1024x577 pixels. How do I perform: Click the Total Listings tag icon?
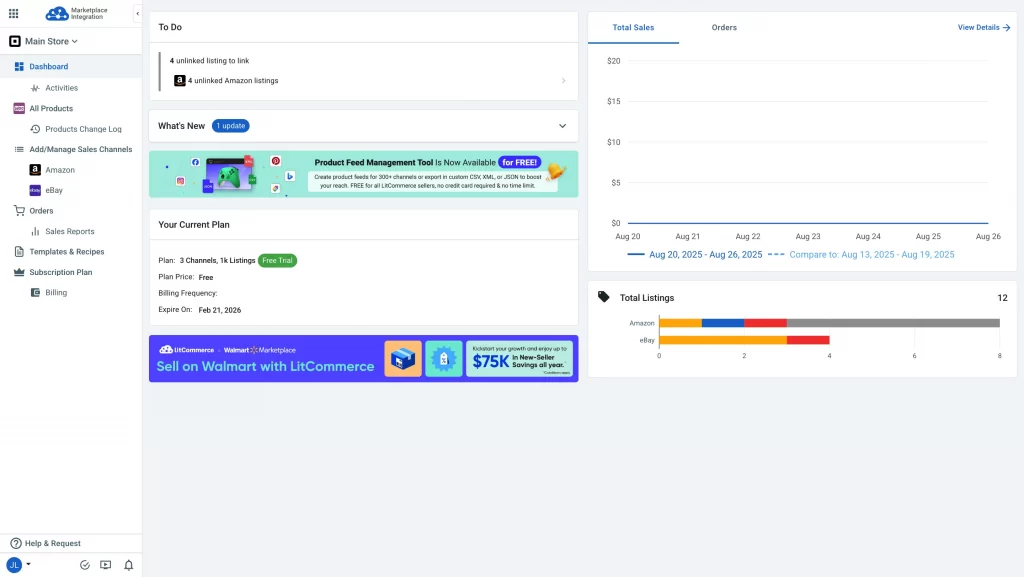[603, 297]
